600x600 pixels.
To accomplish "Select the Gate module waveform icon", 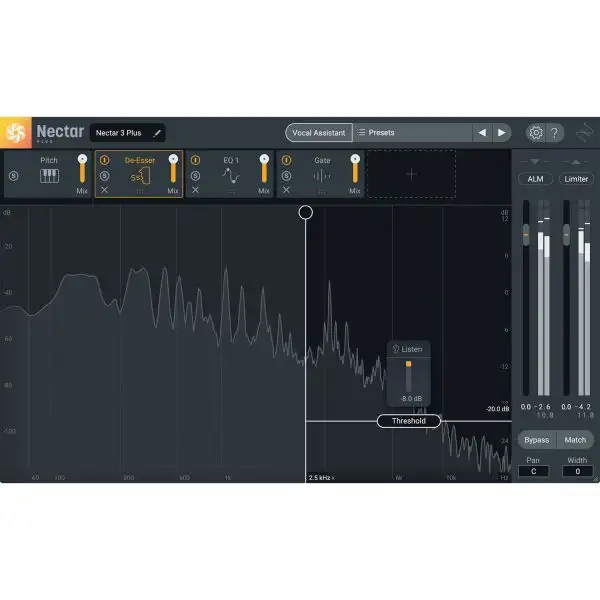I will pyautogui.click(x=322, y=176).
